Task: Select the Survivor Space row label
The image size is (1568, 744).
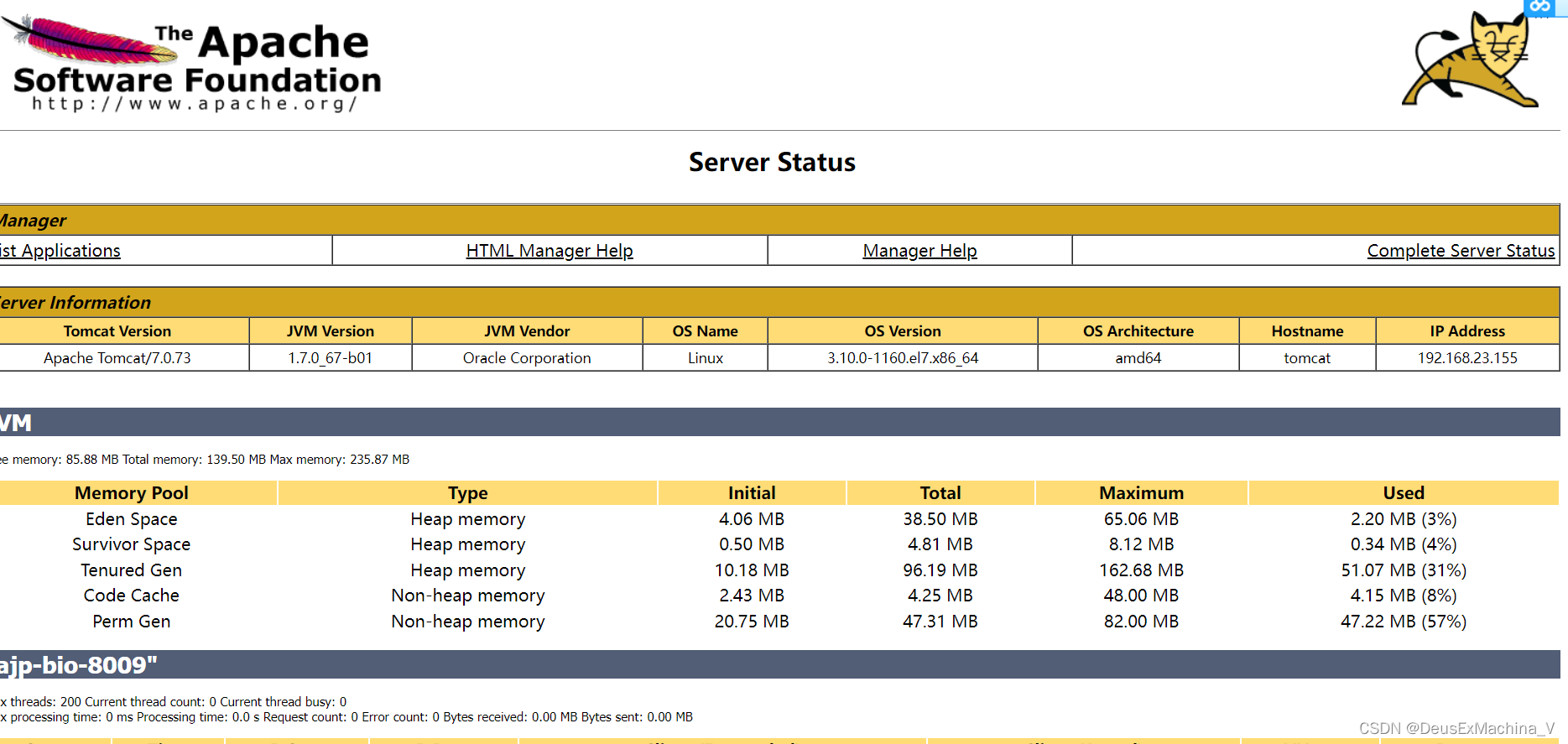Action: (x=132, y=544)
